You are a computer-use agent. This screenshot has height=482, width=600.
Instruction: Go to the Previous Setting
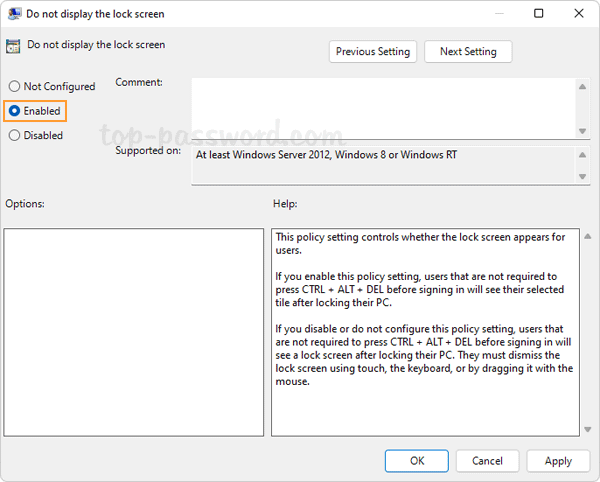(373, 52)
